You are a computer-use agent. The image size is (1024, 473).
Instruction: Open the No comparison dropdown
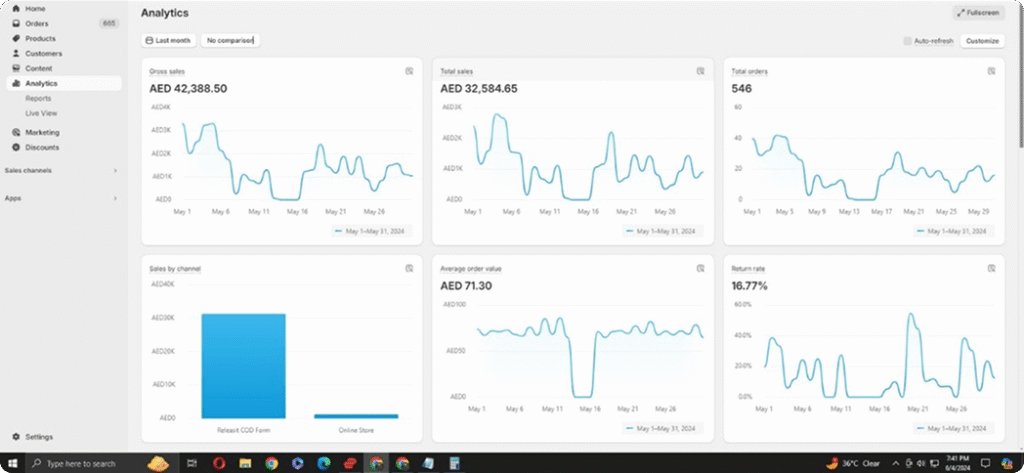click(229, 41)
